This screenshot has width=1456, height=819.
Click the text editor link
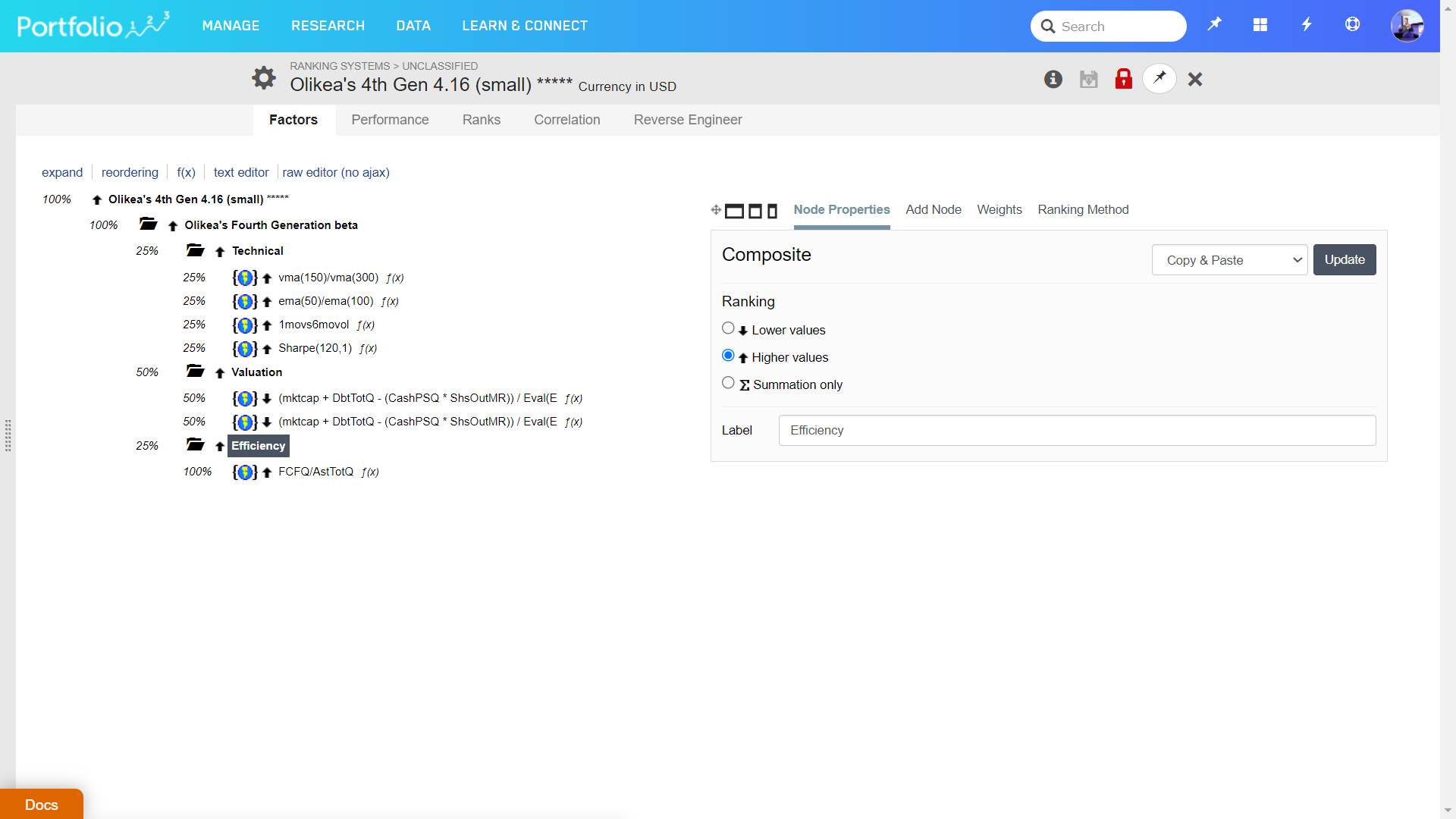240,172
